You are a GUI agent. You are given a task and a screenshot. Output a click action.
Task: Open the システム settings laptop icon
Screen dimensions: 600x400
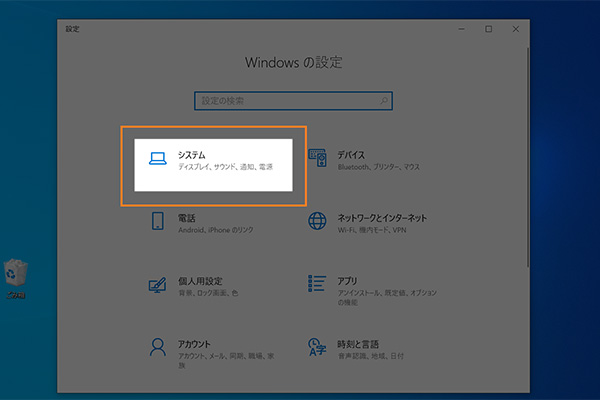coord(158,158)
